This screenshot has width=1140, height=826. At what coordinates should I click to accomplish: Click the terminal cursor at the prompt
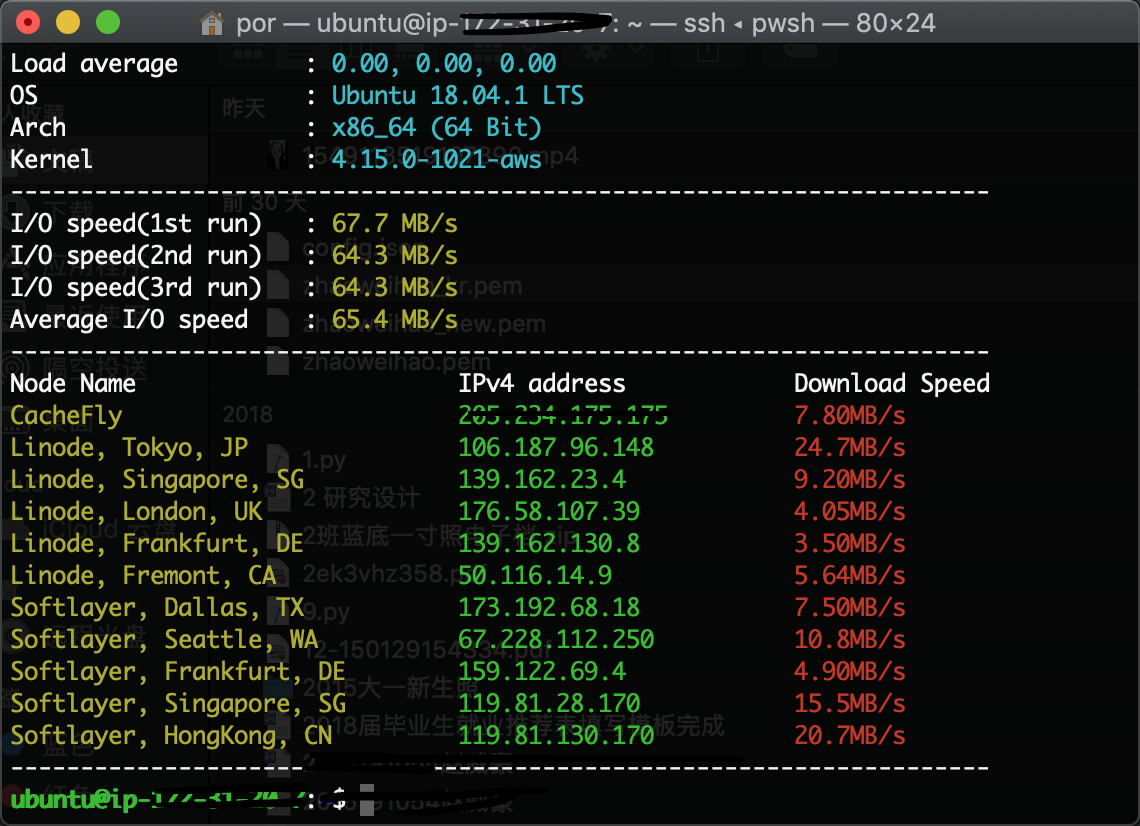pos(367,800)
